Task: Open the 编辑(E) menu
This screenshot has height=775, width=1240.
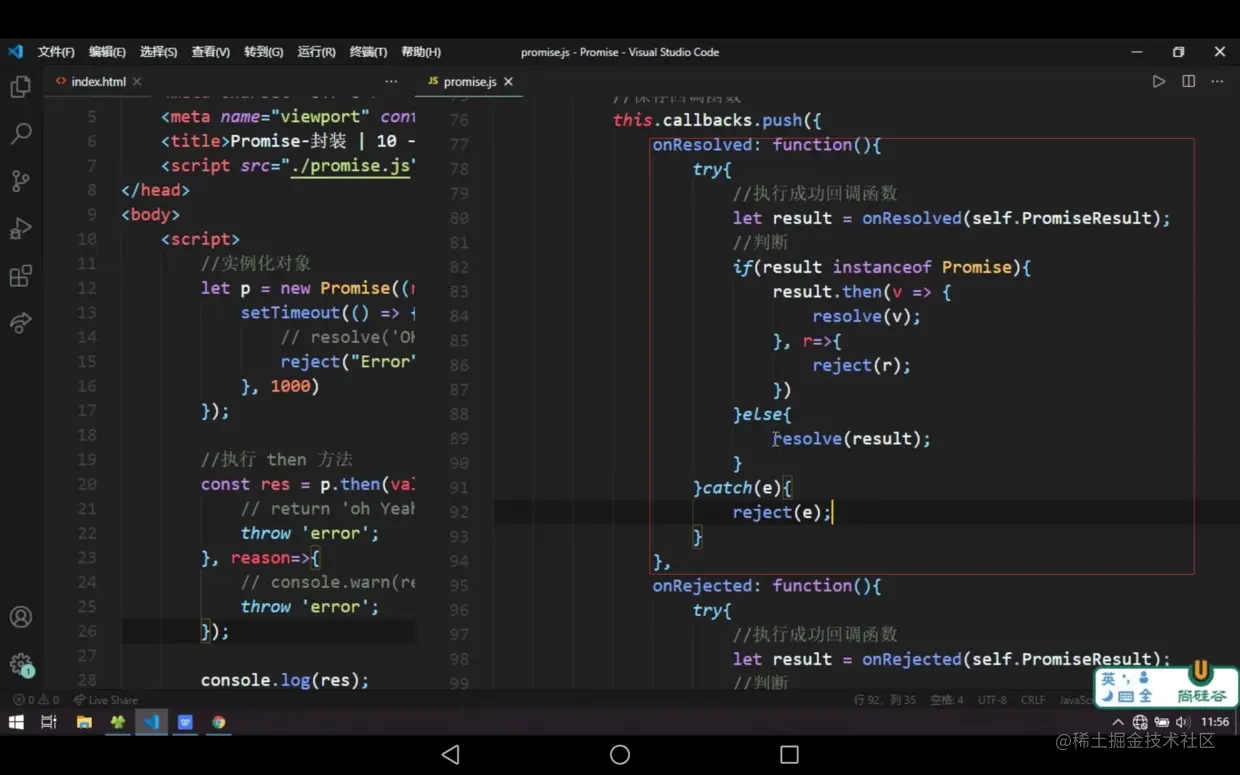Action: point(107,52)
